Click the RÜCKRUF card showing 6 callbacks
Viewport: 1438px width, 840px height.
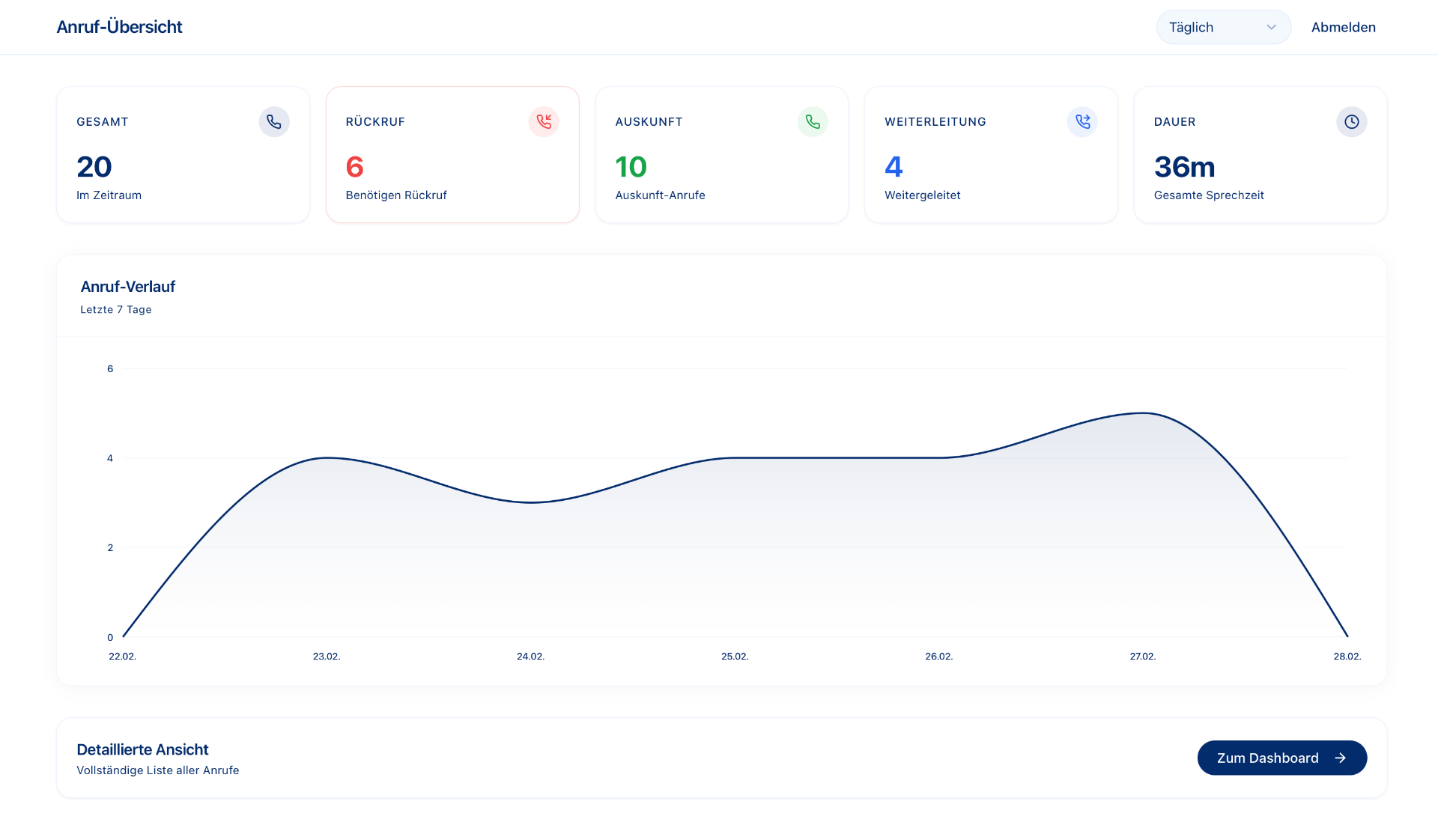pos(452,154)
